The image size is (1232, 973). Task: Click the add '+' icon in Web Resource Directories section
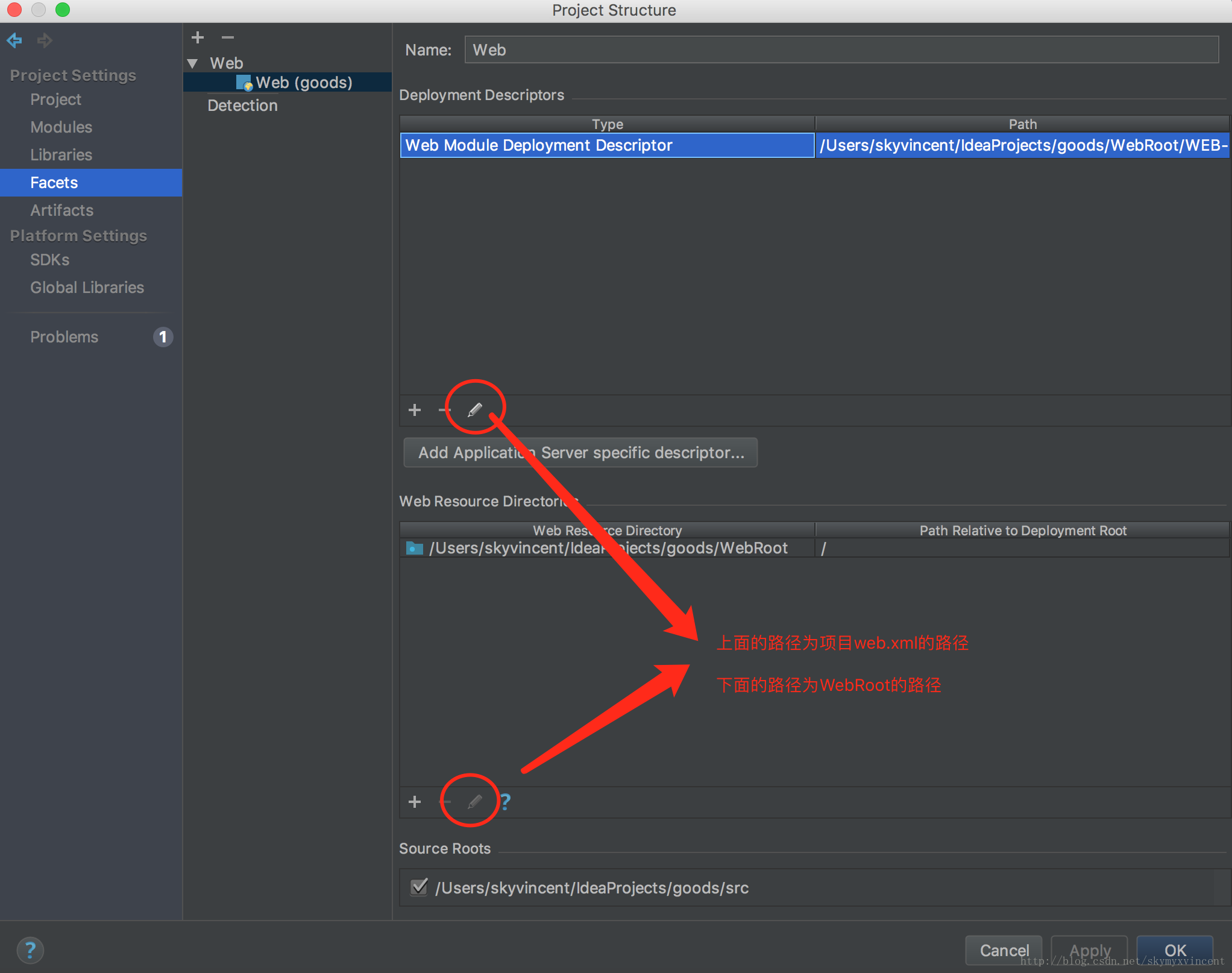coord(413,801)
